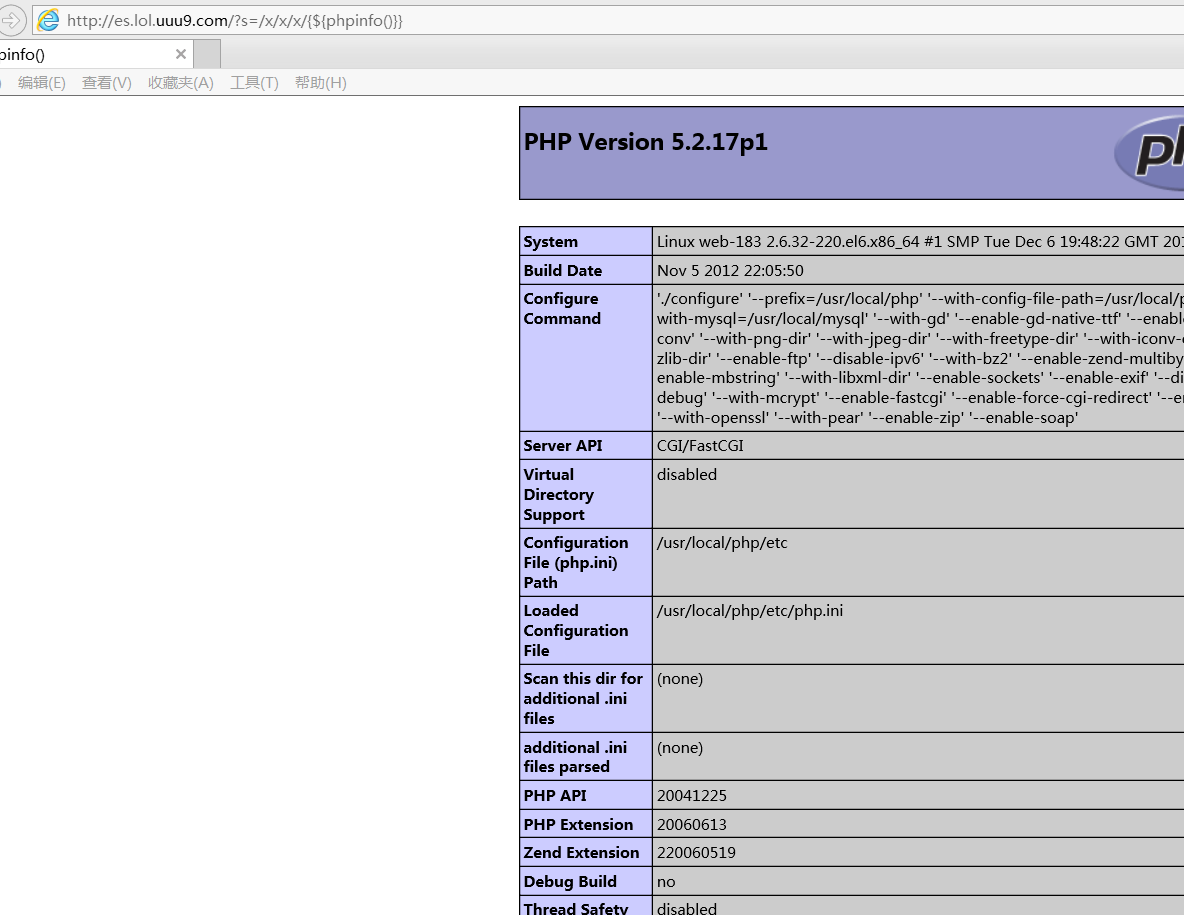
Task: Click the PHP Version 5.2.17p1 heading
Action: 646,142
